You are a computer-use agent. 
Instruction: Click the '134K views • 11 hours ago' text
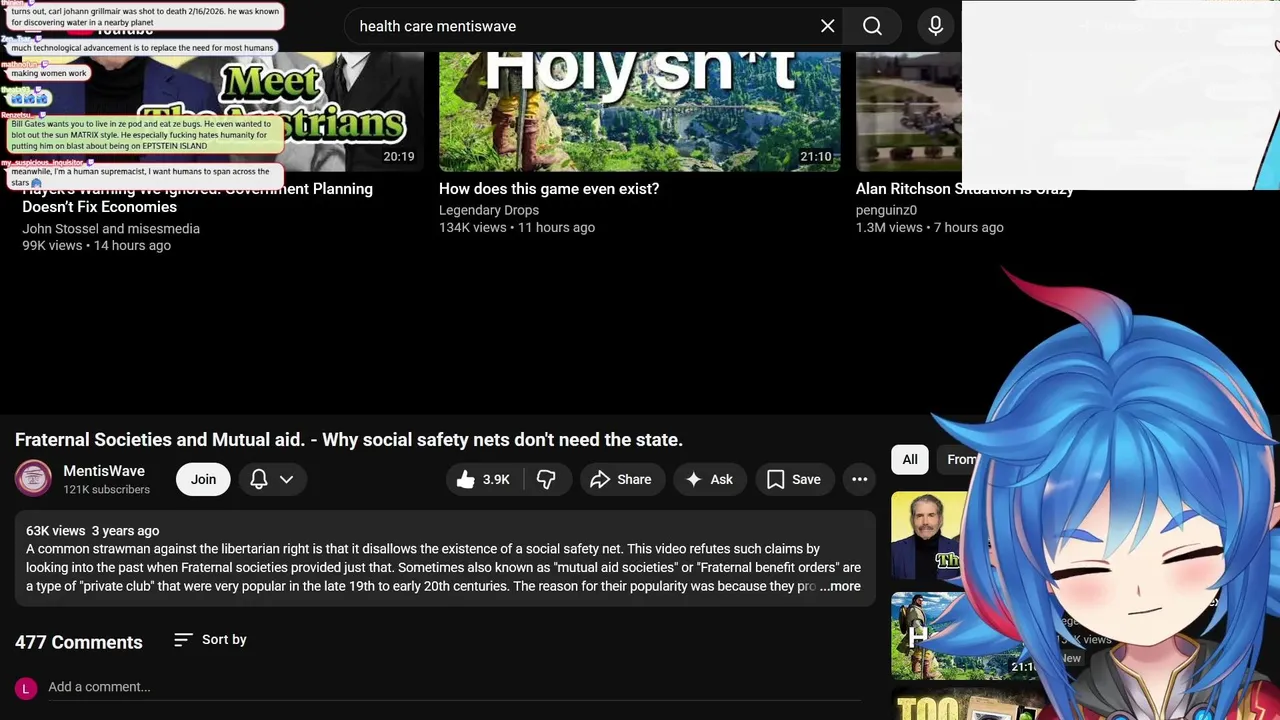point(517,228)
